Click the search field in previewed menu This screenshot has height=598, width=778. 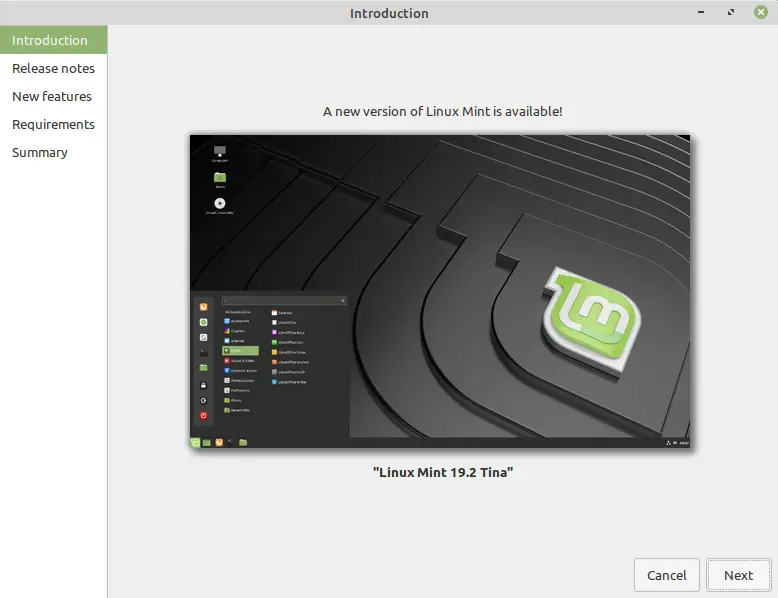coord(284,301)
